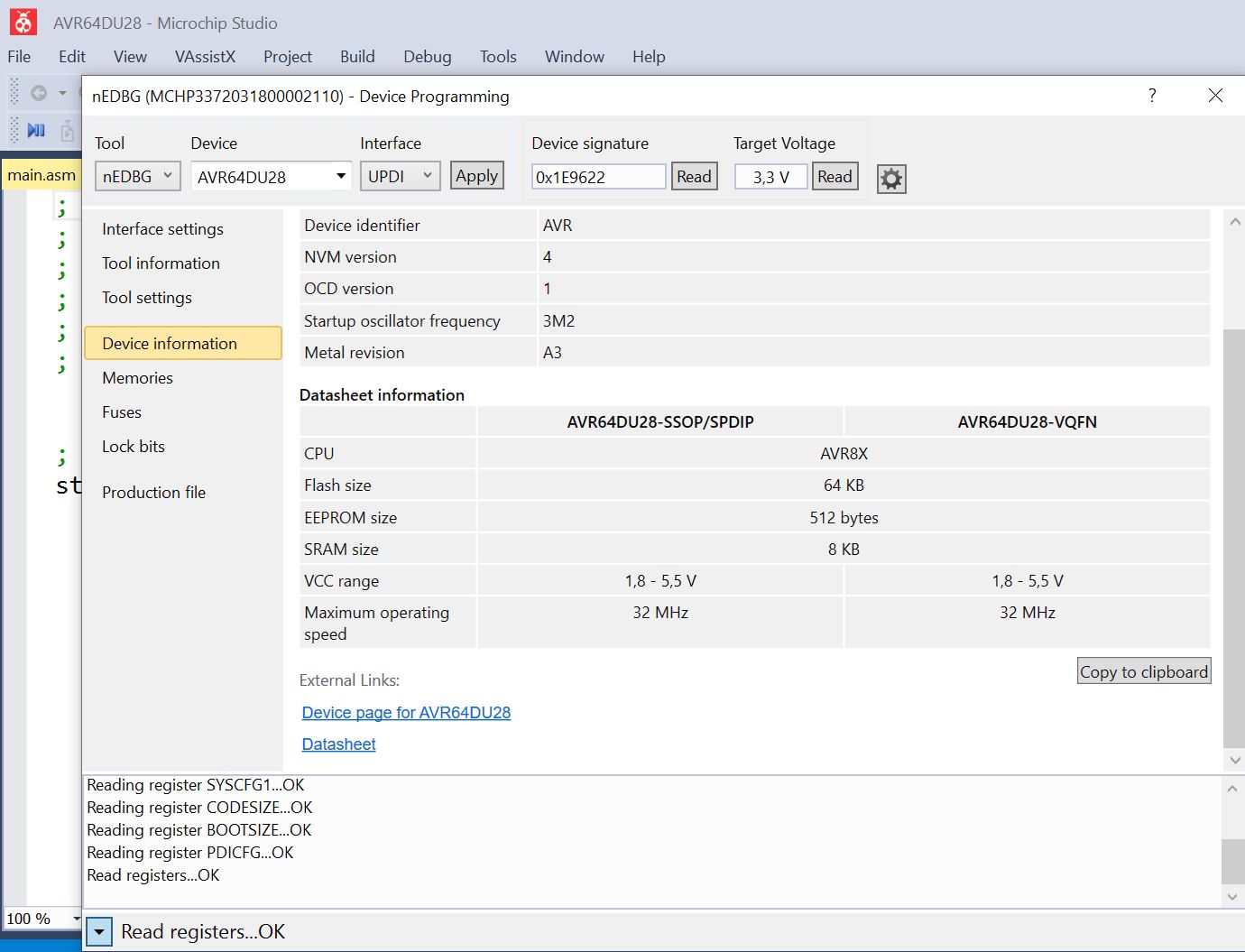1245x952 pixels.
Task: Click Copy to clipboard button
Action: (1144, 671)
